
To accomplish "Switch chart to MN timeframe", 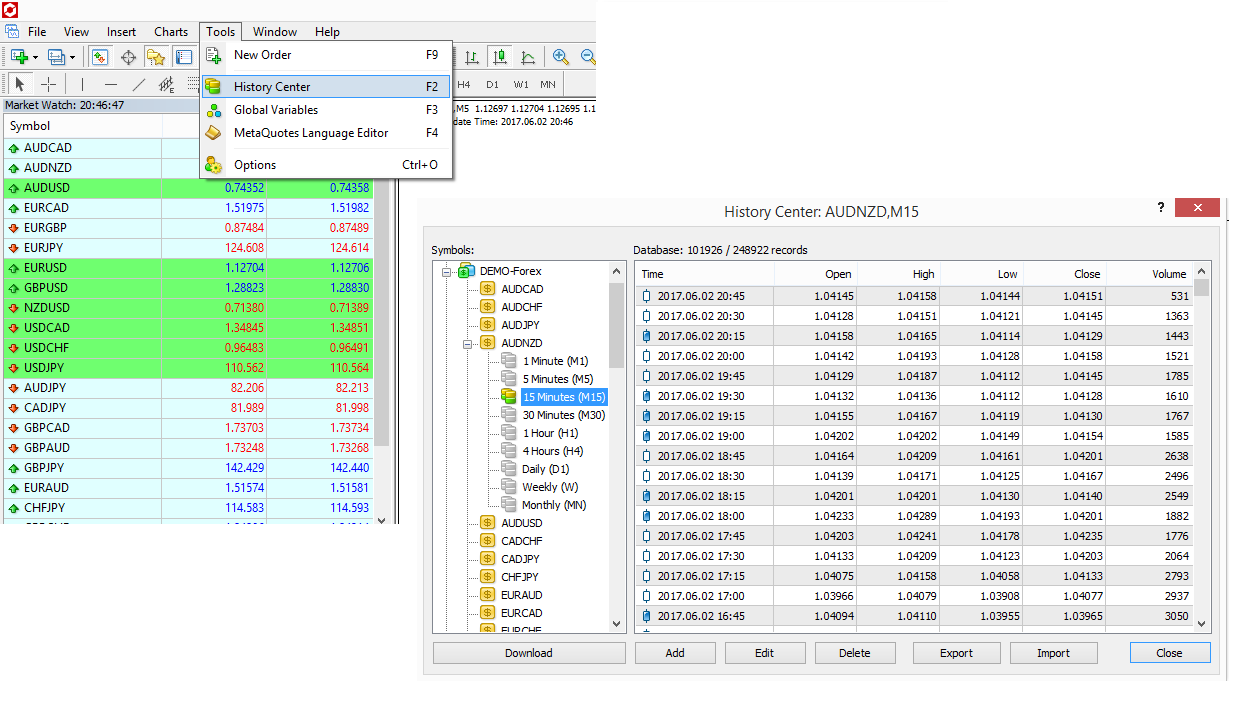I will 548,85.
